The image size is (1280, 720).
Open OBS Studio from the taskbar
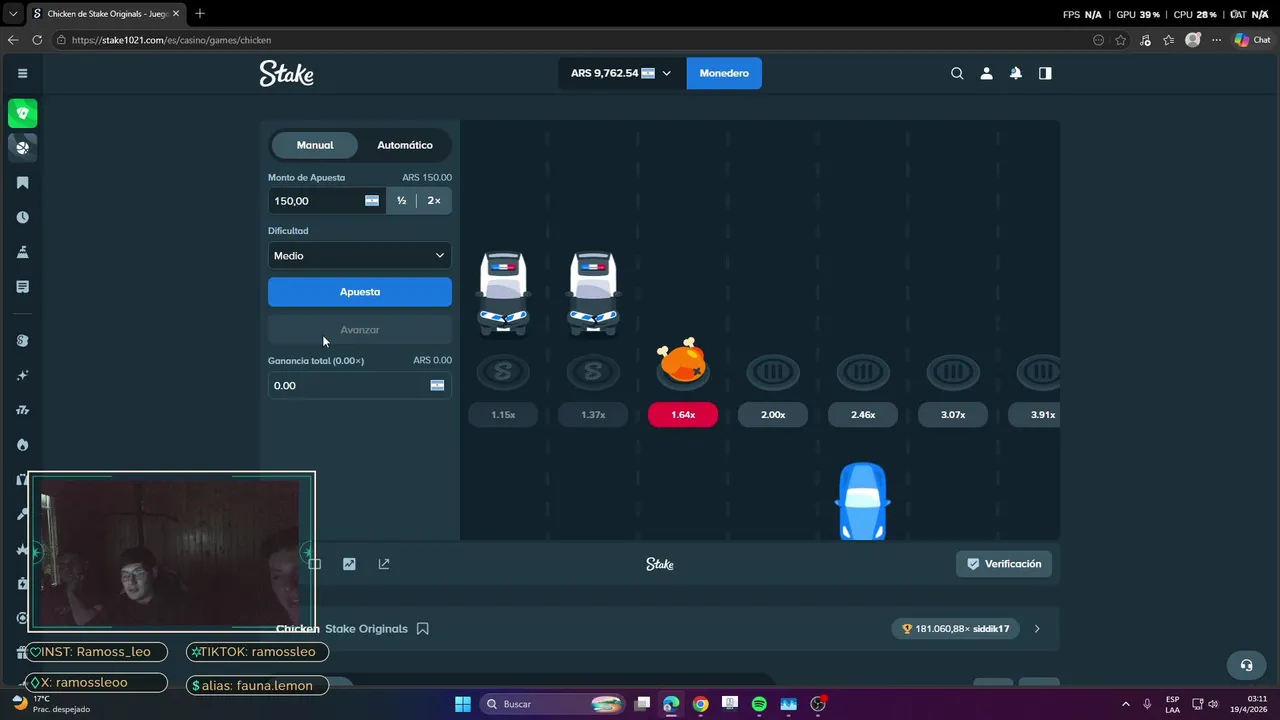pyautogui.click(x=818, y=704)
